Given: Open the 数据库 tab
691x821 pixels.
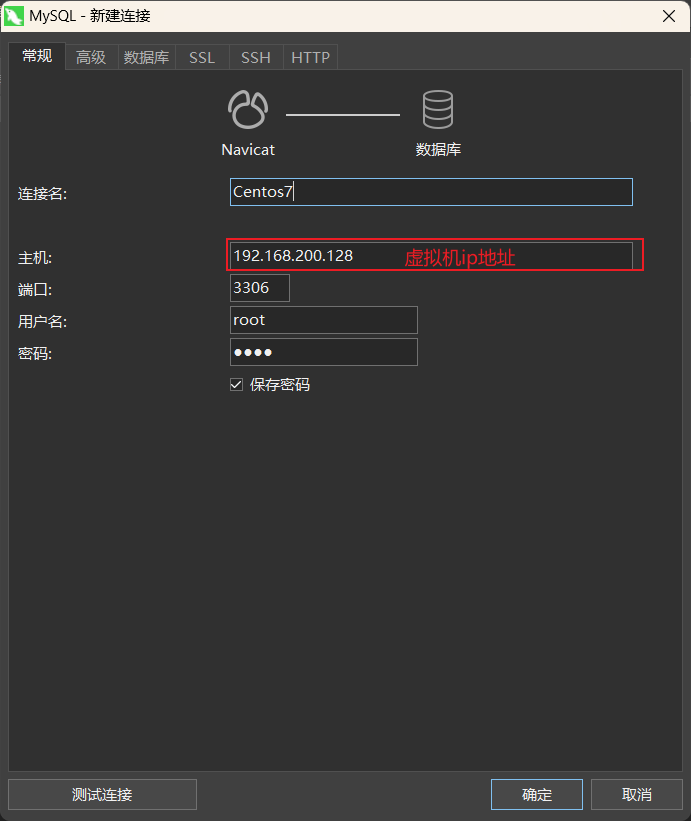Looking at the screenshot, I should [x=146, y=58].
